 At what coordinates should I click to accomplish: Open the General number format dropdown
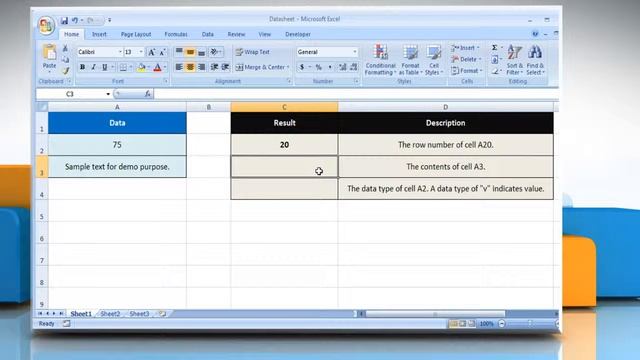(x=355, y=52)
